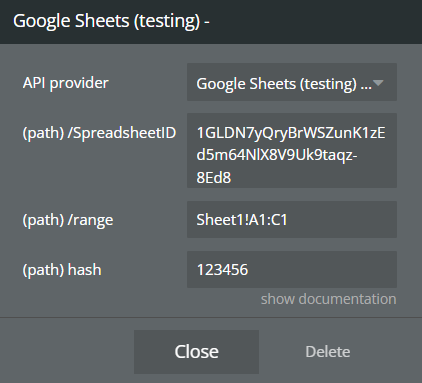The height and width of the screenshot is (383, 422).
Task: Click the SpreadsheetID input field
Action: pyautogui.click(x=292, y=150)
